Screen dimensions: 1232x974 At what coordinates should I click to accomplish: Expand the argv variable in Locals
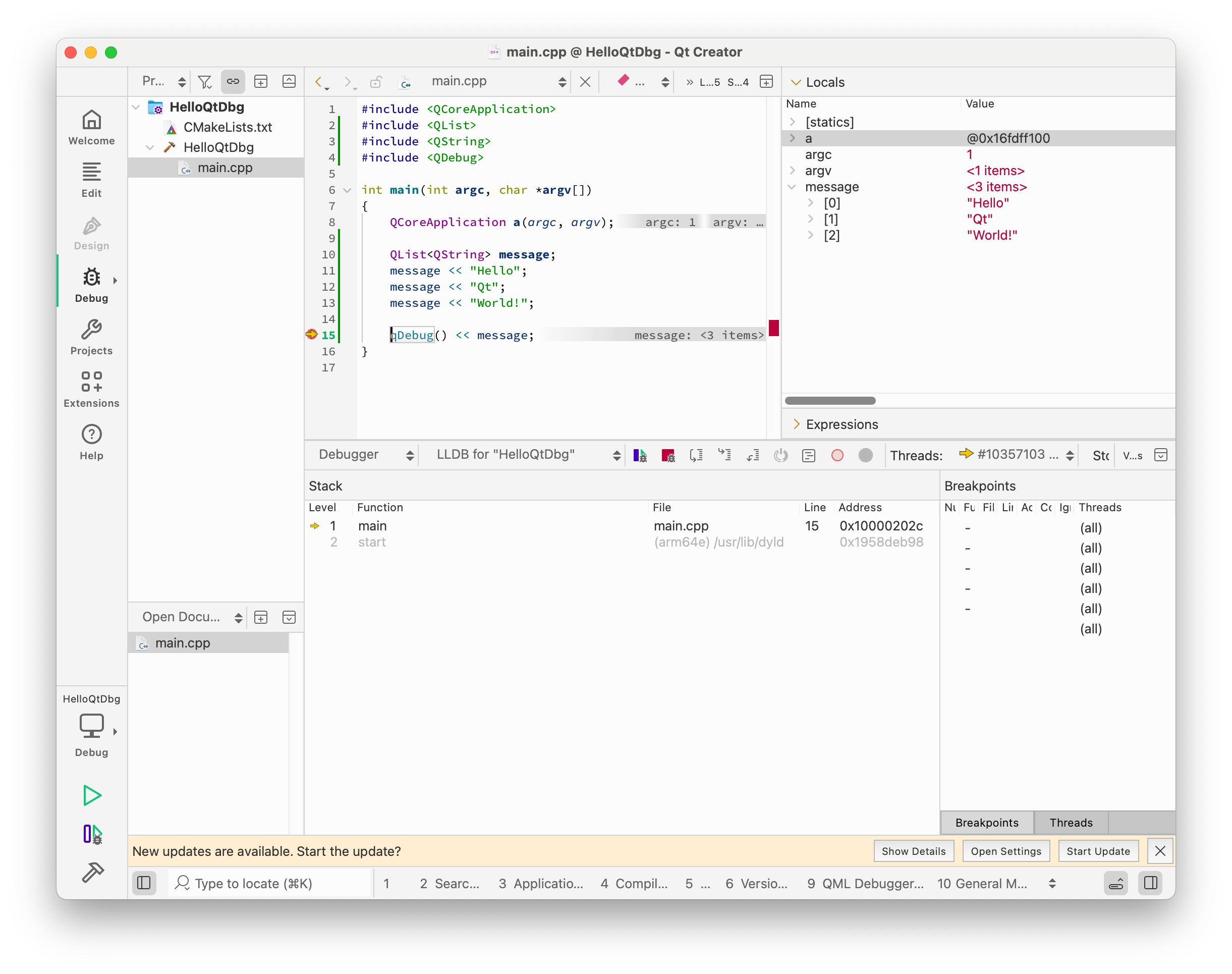(793, 171)
